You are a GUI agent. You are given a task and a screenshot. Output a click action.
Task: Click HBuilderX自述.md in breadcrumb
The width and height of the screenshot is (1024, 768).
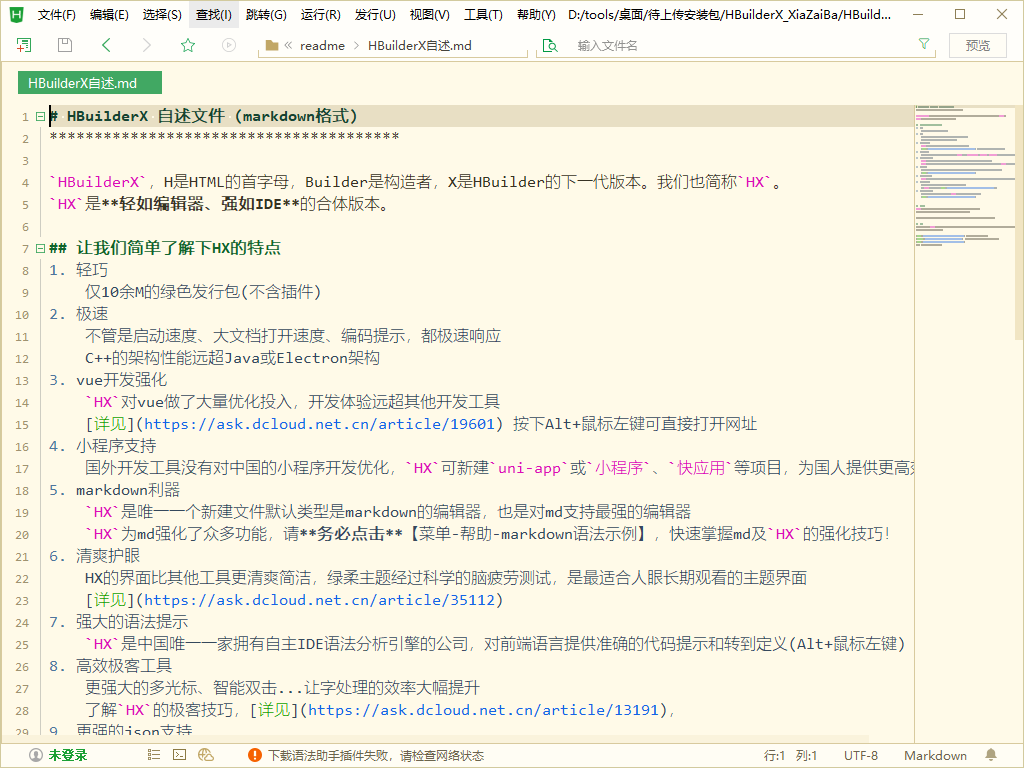pos(419,45)
